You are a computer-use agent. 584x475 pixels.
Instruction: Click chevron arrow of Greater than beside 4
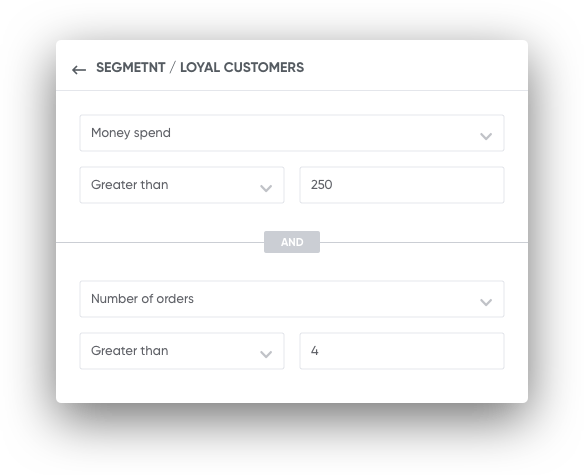point(266,354)
